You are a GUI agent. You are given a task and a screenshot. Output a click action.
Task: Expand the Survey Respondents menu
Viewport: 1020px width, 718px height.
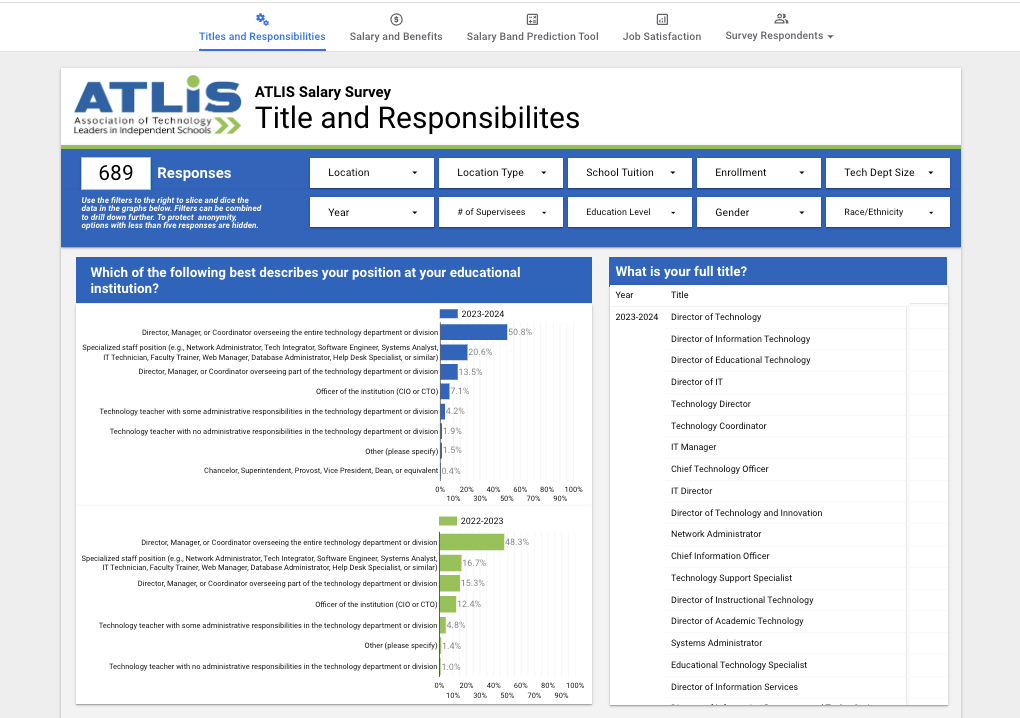[779, 36]
